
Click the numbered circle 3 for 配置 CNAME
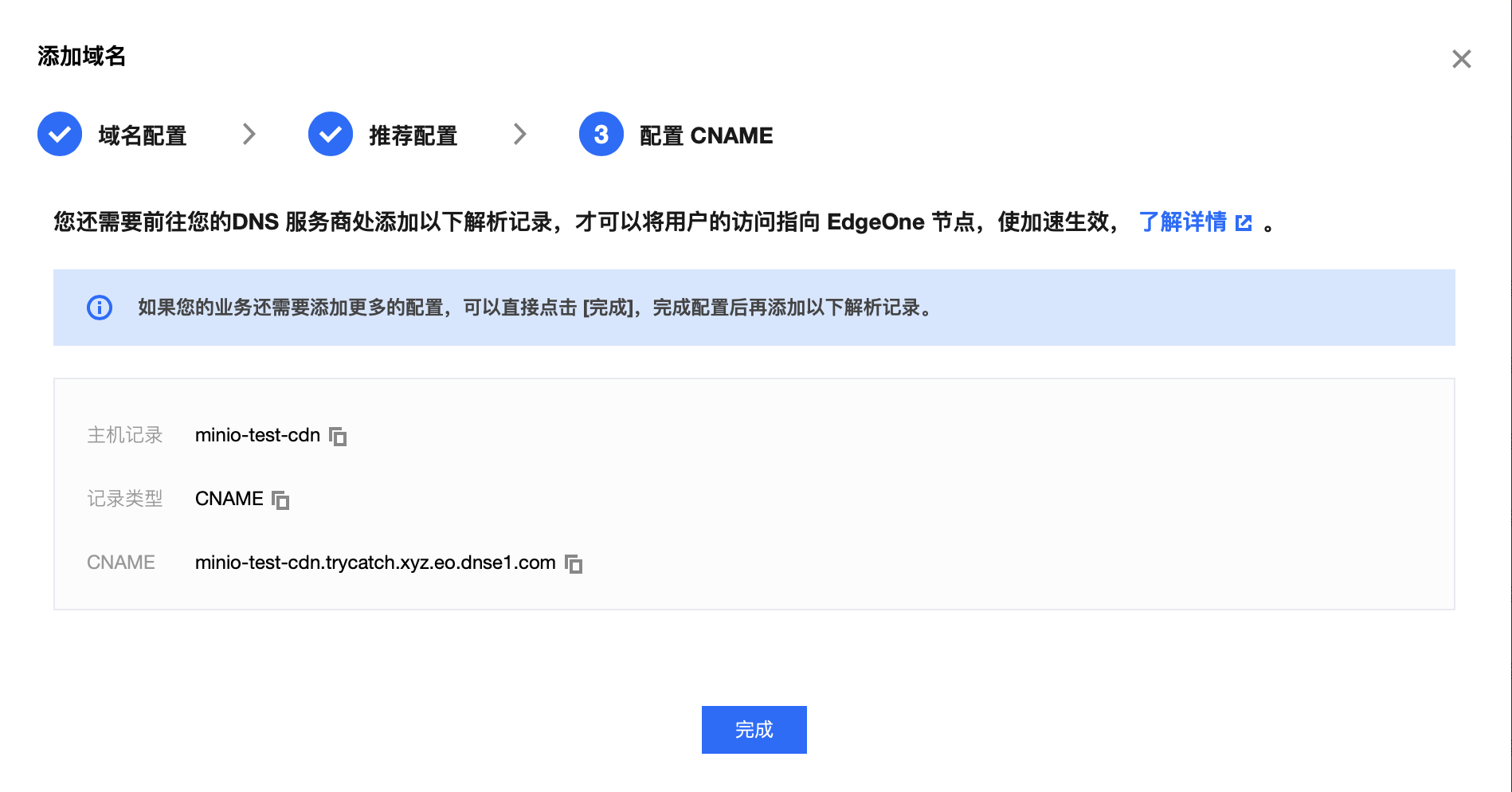(x=601, y=134)
